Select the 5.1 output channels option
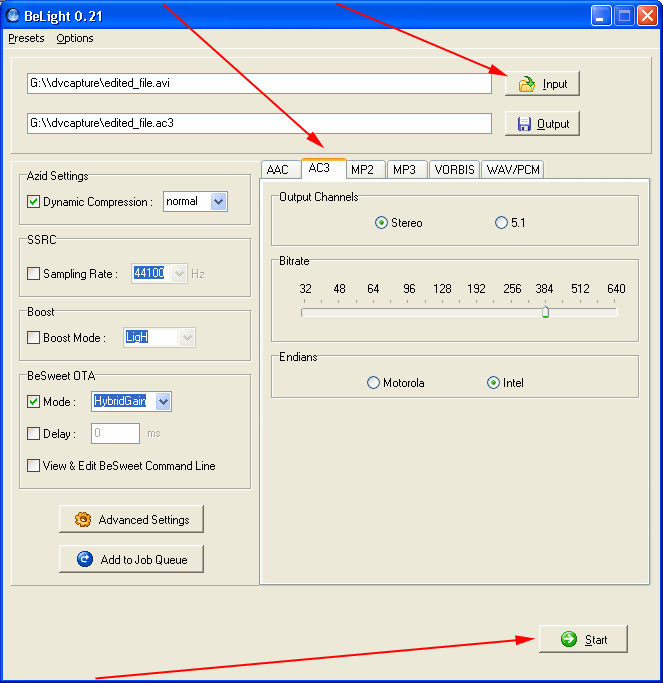The image size is (663, 683). tap(501, 223)
